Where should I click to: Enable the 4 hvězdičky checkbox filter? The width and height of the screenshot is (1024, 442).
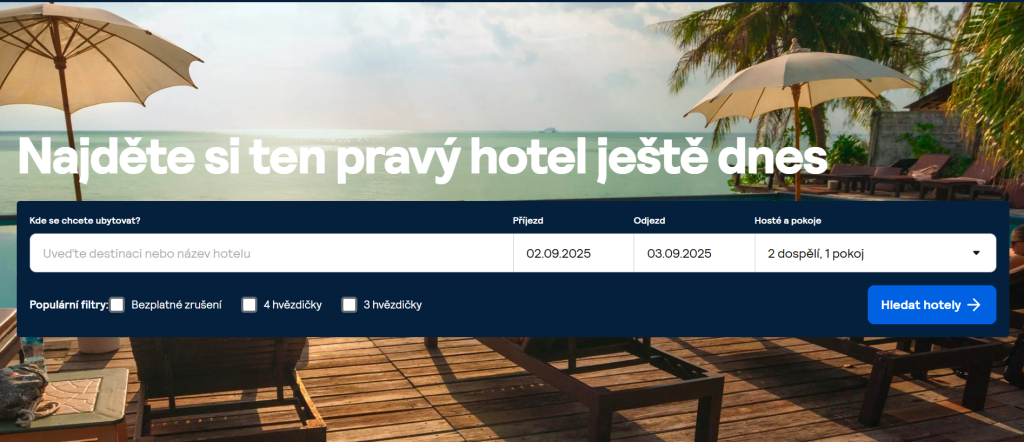(x=249, y=305)
